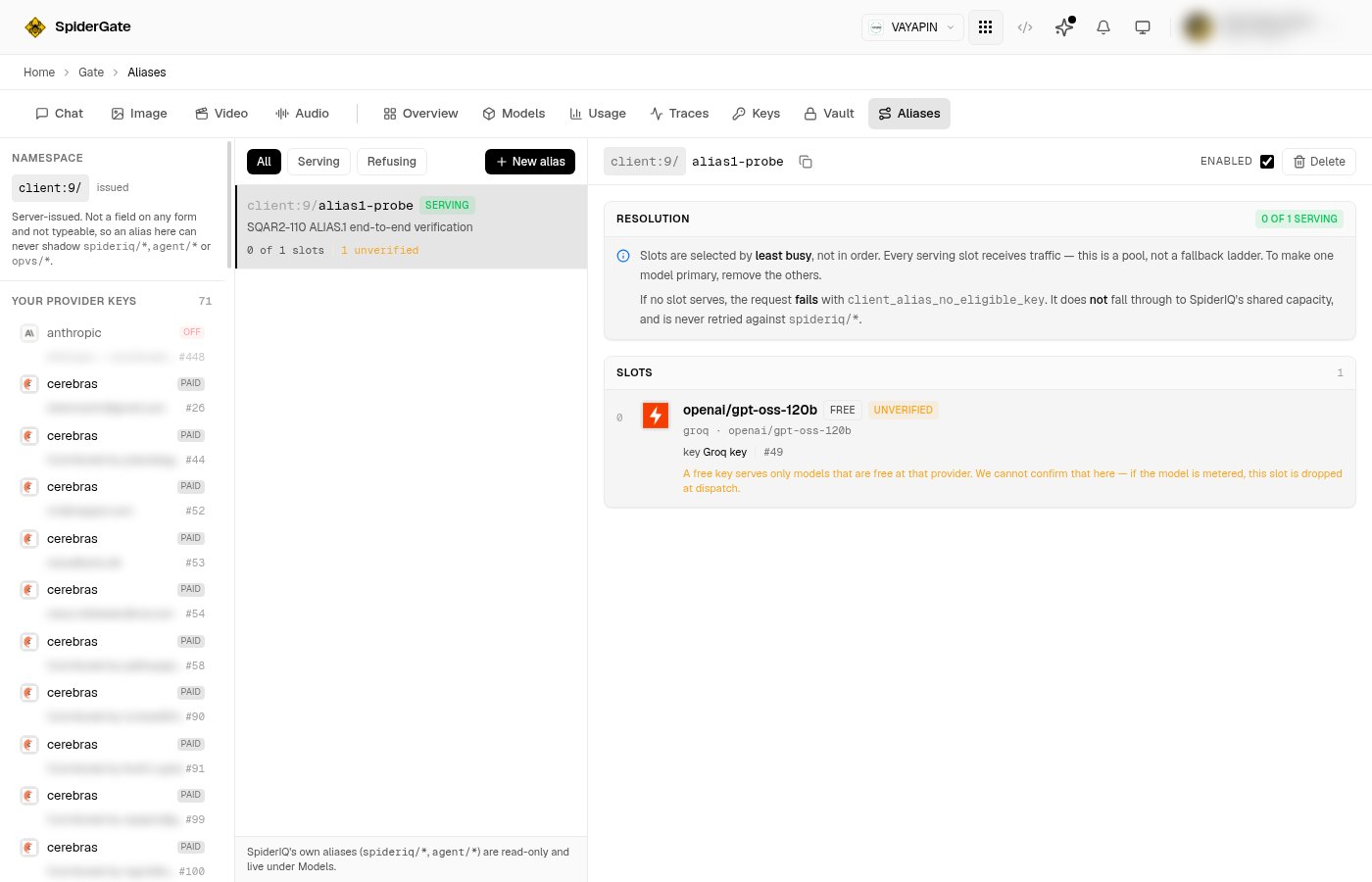Delete the alias1-probe alias
The width and height of the screenshot is (1372, 882).
[x=1319, y=162]
